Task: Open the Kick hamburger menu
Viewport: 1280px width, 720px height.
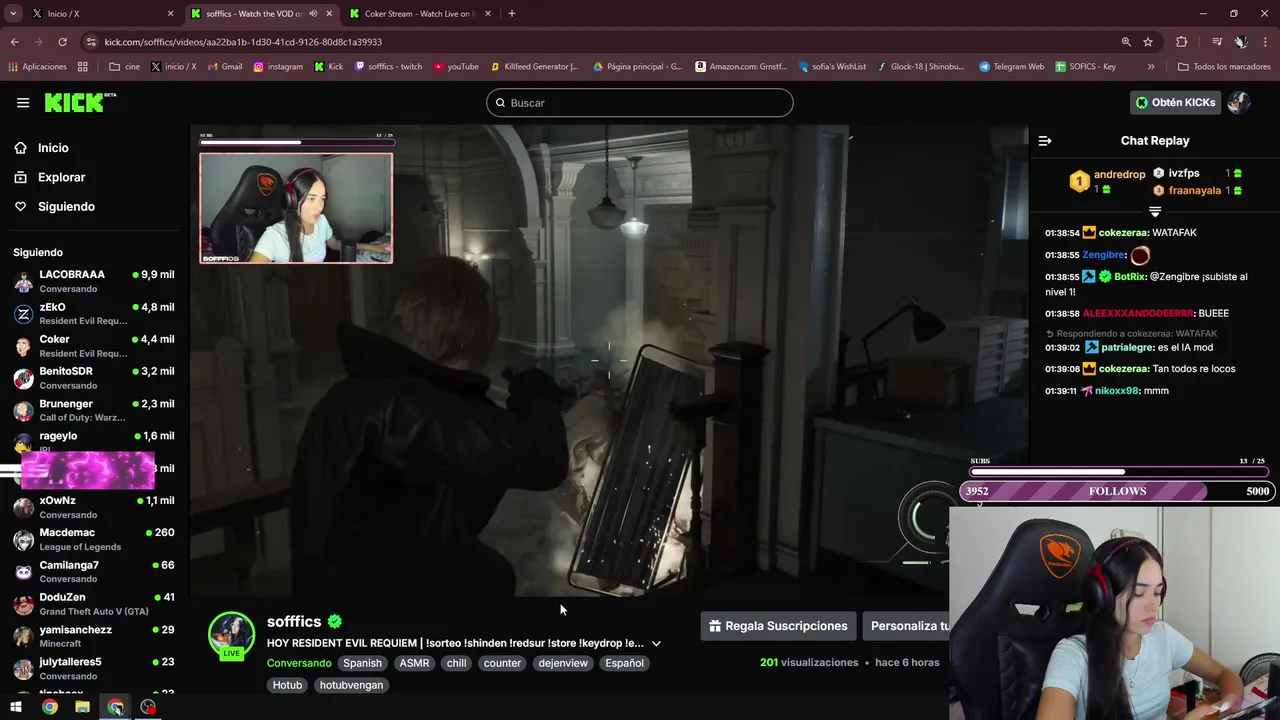Action: pyautogui.click(x=23, y=103)
